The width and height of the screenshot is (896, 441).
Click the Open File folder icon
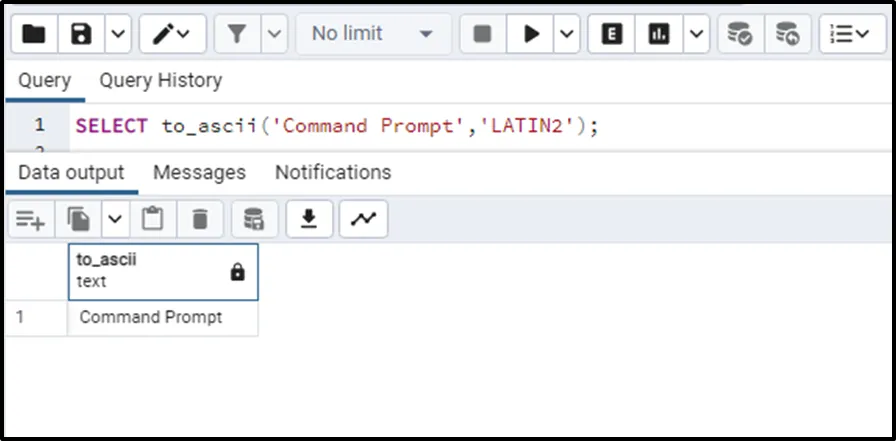click(34, 34)
